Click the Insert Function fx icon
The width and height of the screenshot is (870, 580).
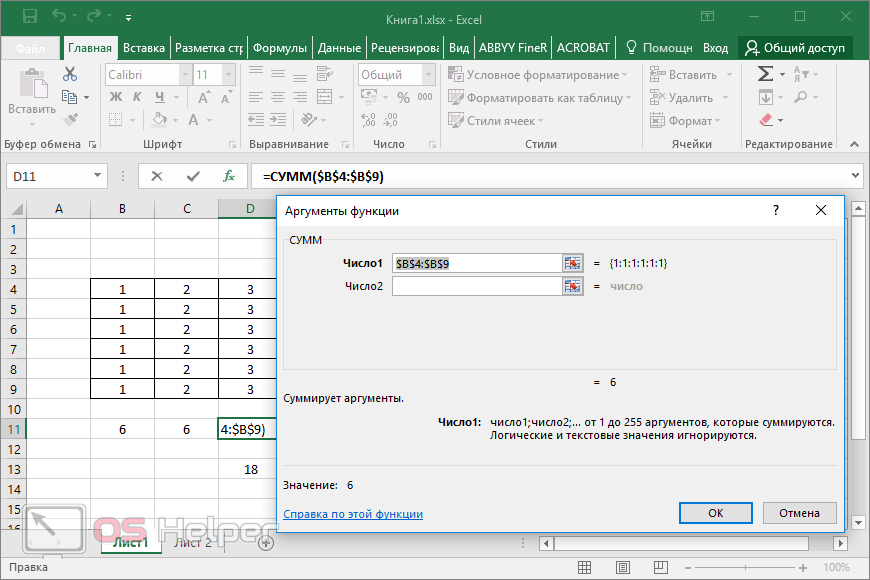[x=229, y=176]
